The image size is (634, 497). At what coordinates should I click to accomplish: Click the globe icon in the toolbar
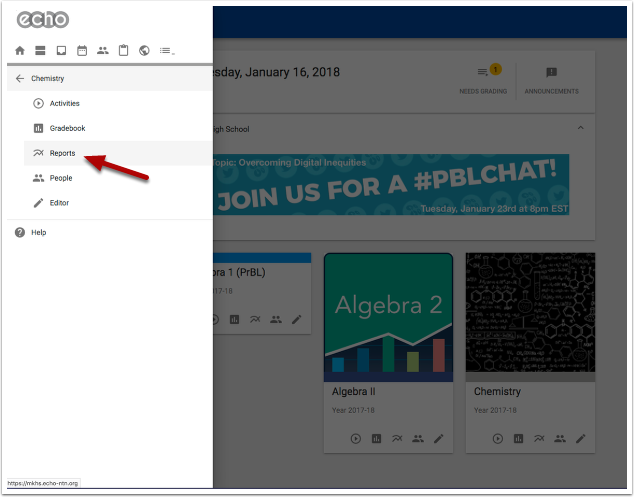[144, 50]
